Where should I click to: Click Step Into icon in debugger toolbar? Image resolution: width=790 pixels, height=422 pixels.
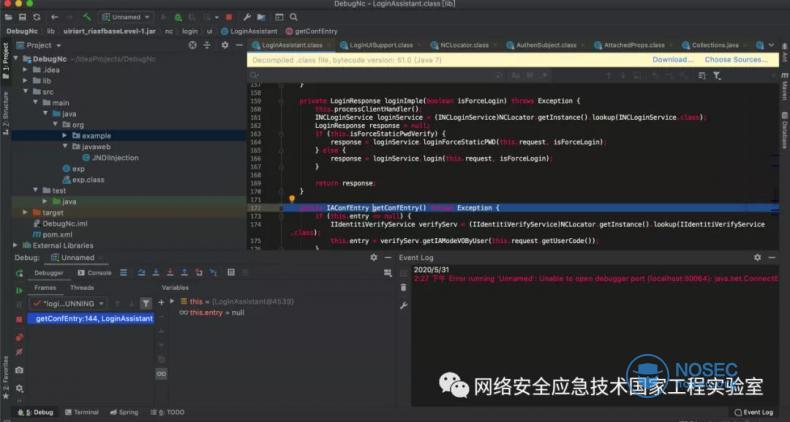click(156, 272)
